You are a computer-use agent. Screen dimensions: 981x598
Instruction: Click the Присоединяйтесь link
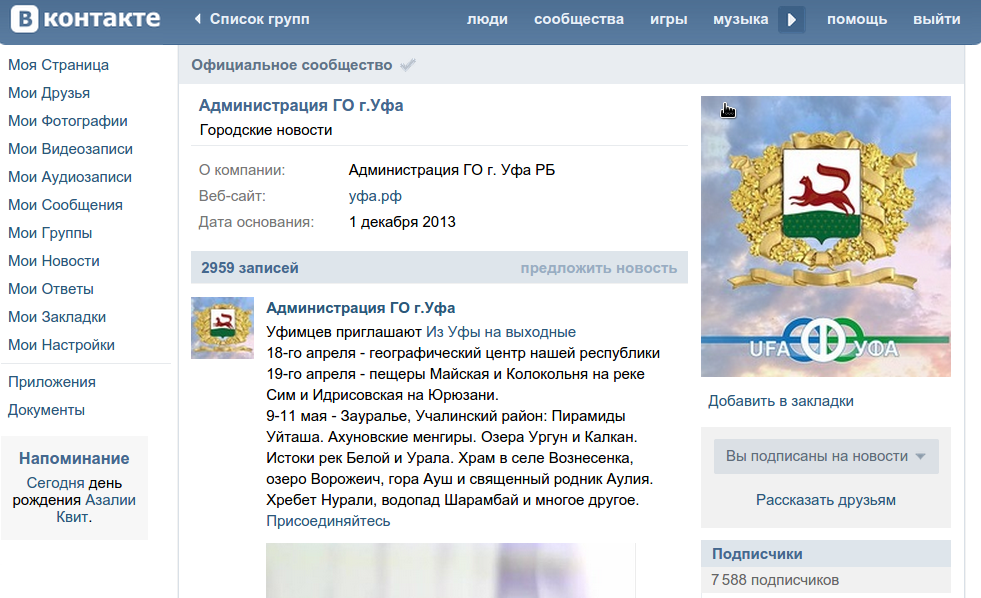(328, 521)
